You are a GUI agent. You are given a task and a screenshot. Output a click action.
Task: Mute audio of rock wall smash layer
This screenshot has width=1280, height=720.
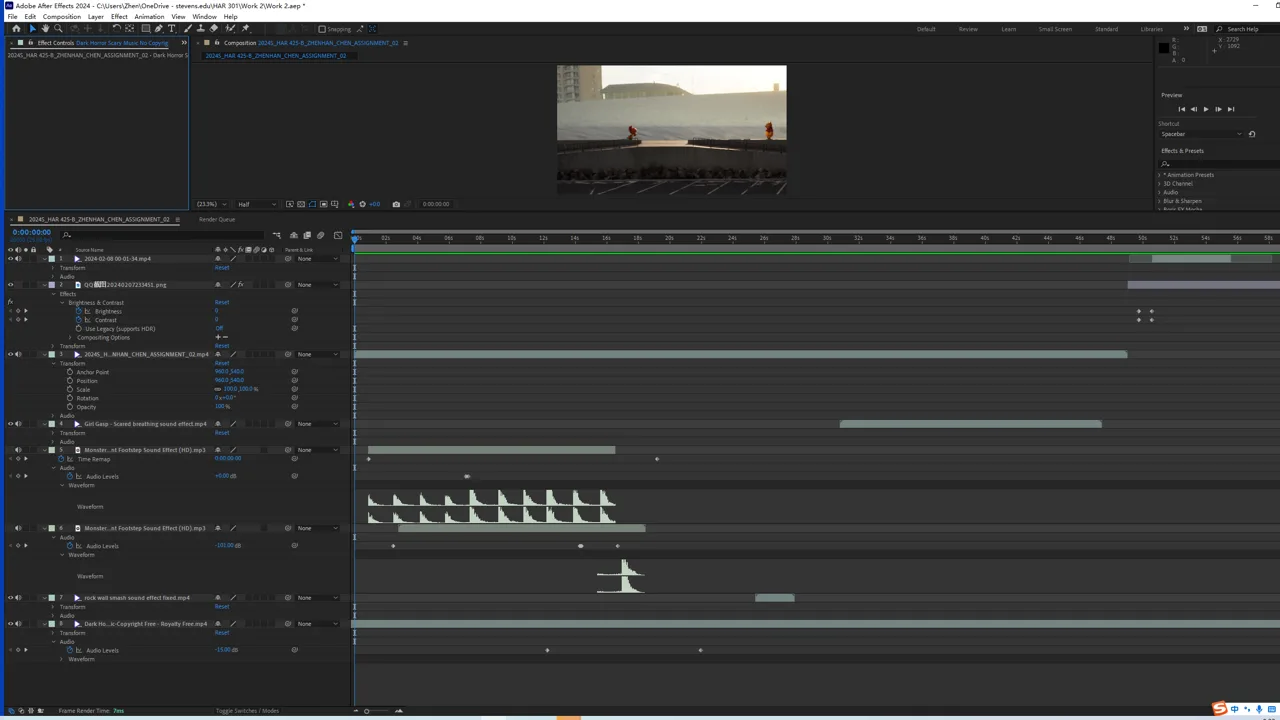pyautogui.click(x=18, y=598)
